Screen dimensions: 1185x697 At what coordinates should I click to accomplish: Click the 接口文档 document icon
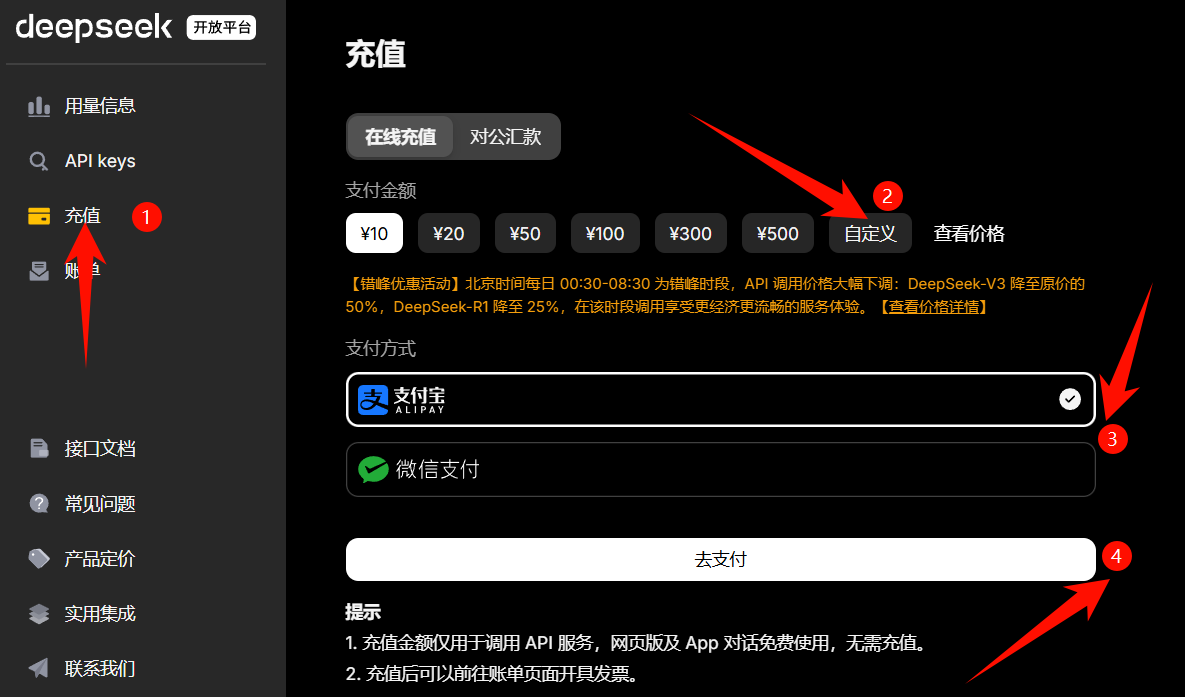click(x=39, y=448)
